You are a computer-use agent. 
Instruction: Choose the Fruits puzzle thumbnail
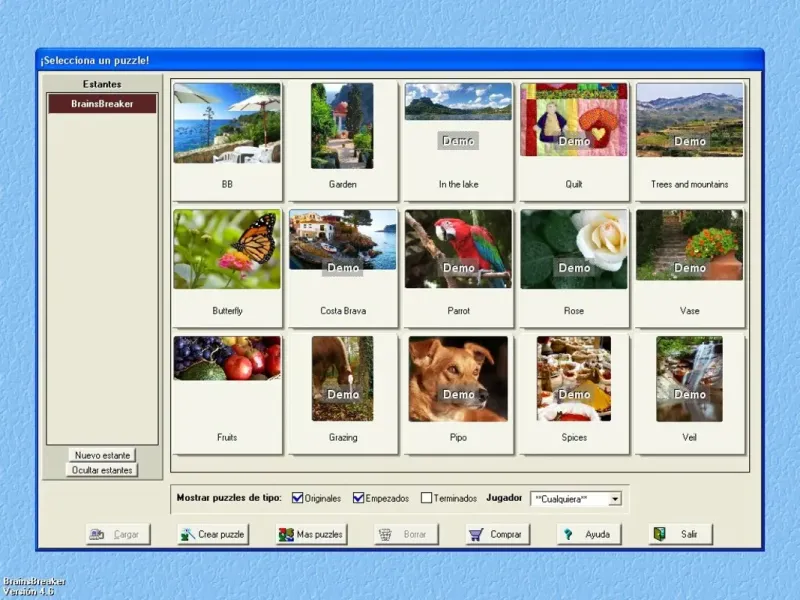pos(227,358)
